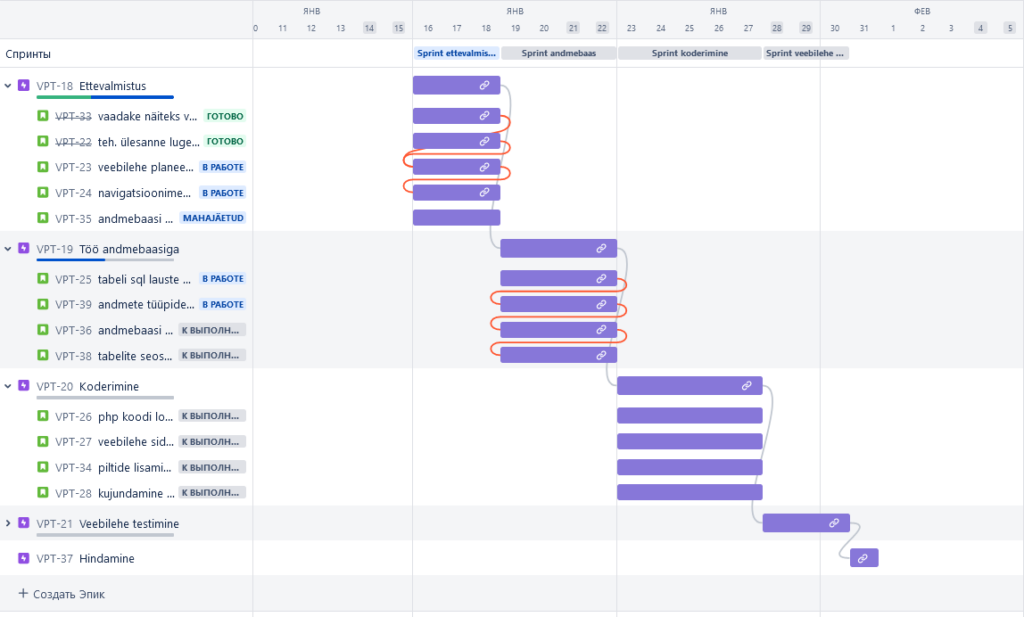Click link icon on VPT-21 timeline bar

(834, 523)
